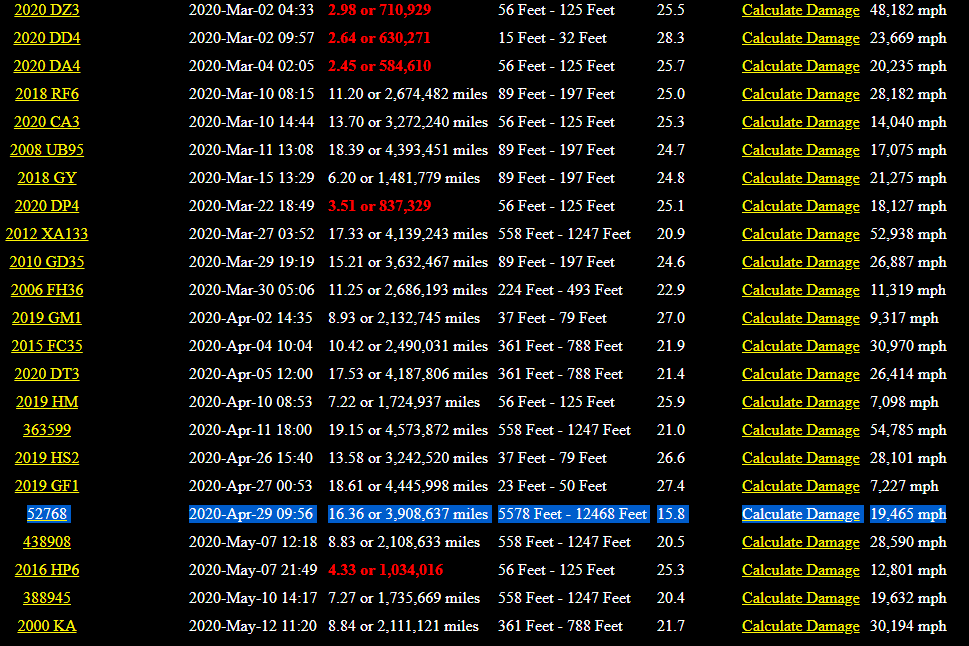
Task: Calculate Damage for highlighted 52768 row
Action: [x=800, y=514]
